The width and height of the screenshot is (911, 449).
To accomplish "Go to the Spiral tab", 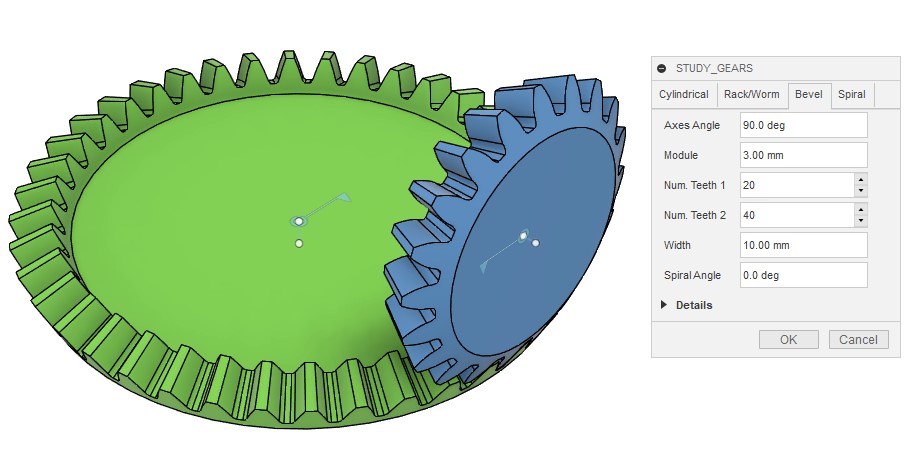I will [852, 95].
